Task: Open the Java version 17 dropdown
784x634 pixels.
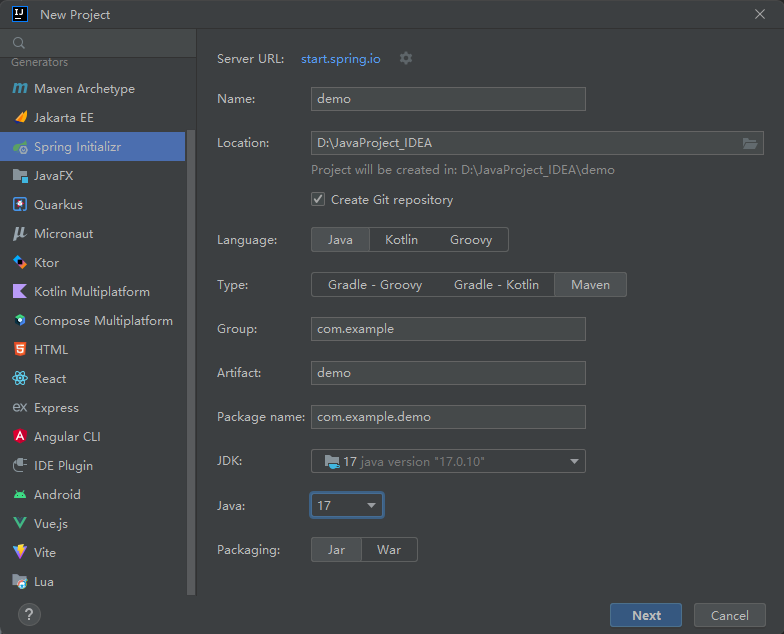Action: (346, 506)
